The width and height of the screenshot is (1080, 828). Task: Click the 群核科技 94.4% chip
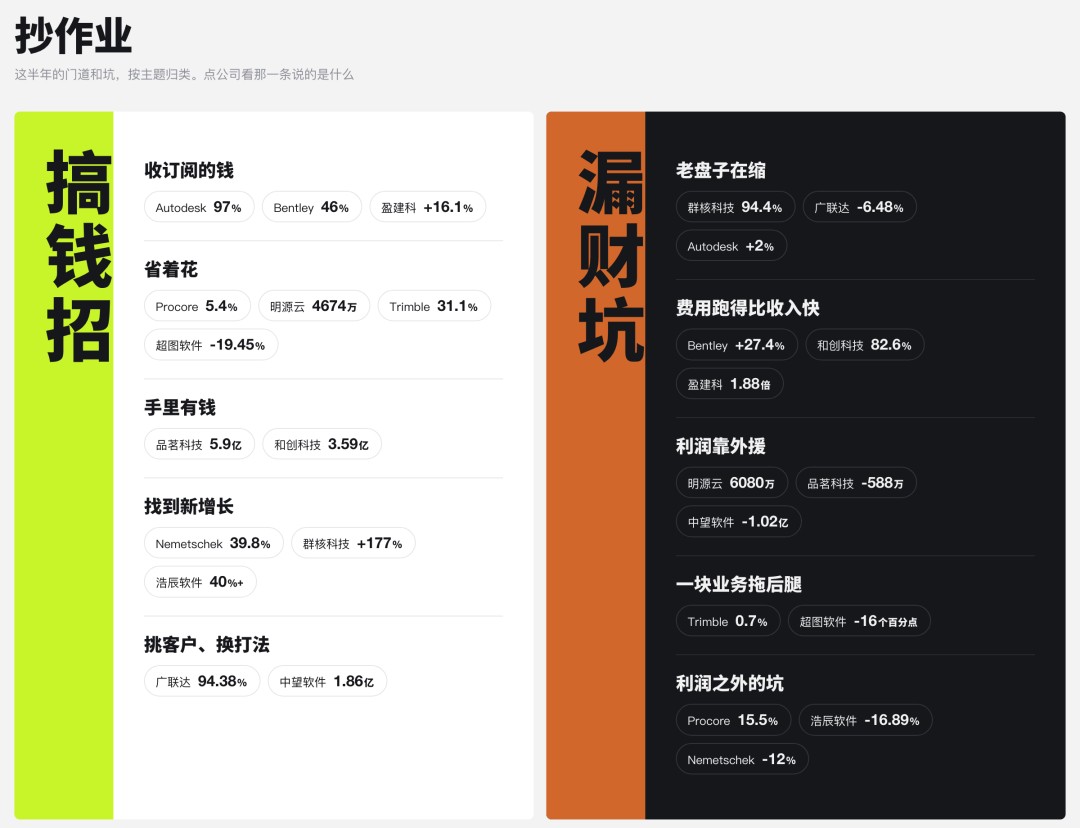click(x=736, y=207)
